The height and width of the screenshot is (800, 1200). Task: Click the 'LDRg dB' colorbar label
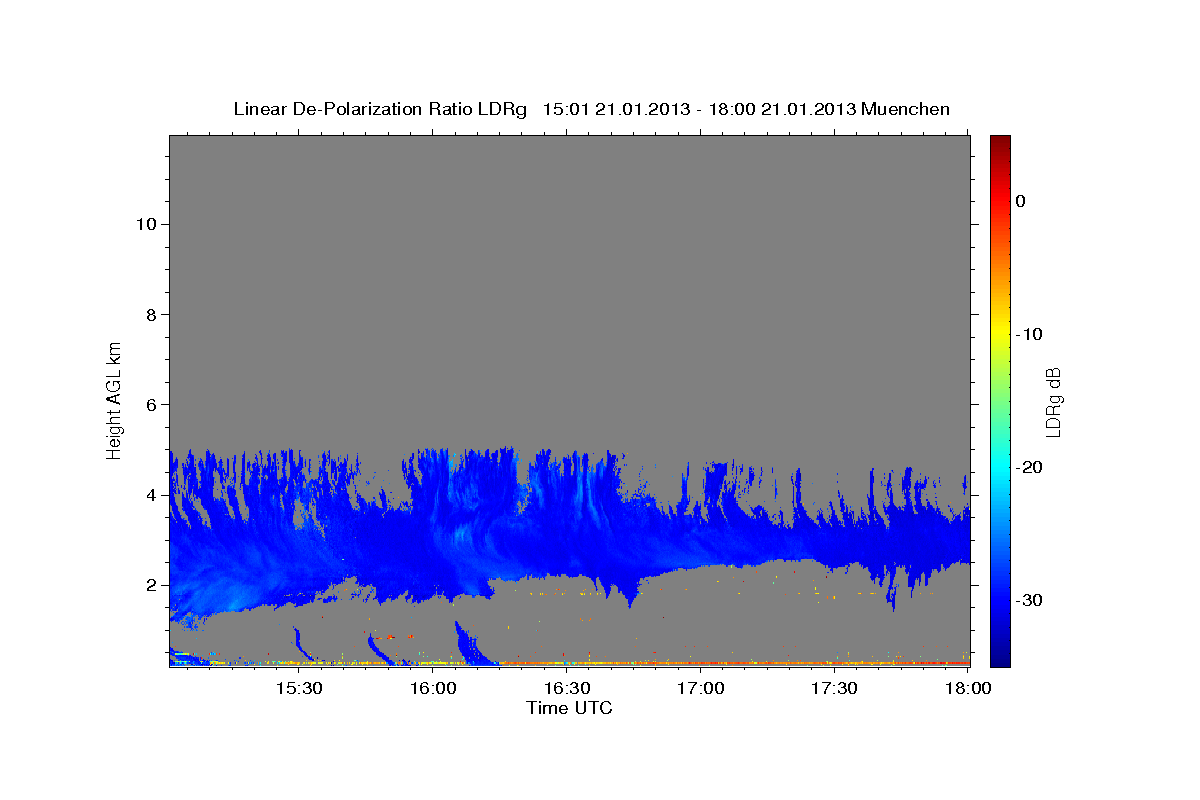tap(1053, 400)
